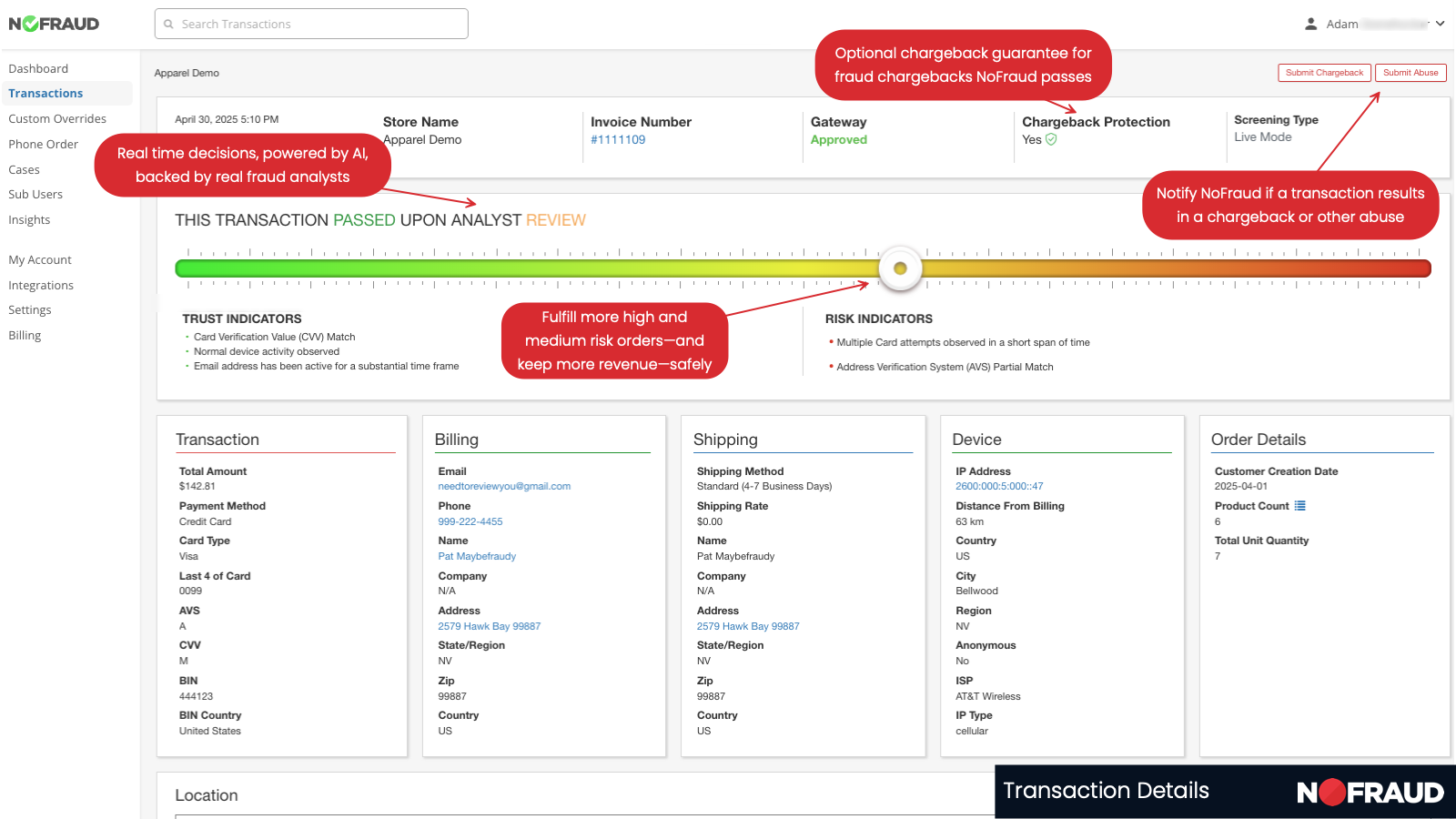The height and width of the screenshot is (819, 1456).
Task: Click the search magnifier icon
Action: [x=168, y=25]
